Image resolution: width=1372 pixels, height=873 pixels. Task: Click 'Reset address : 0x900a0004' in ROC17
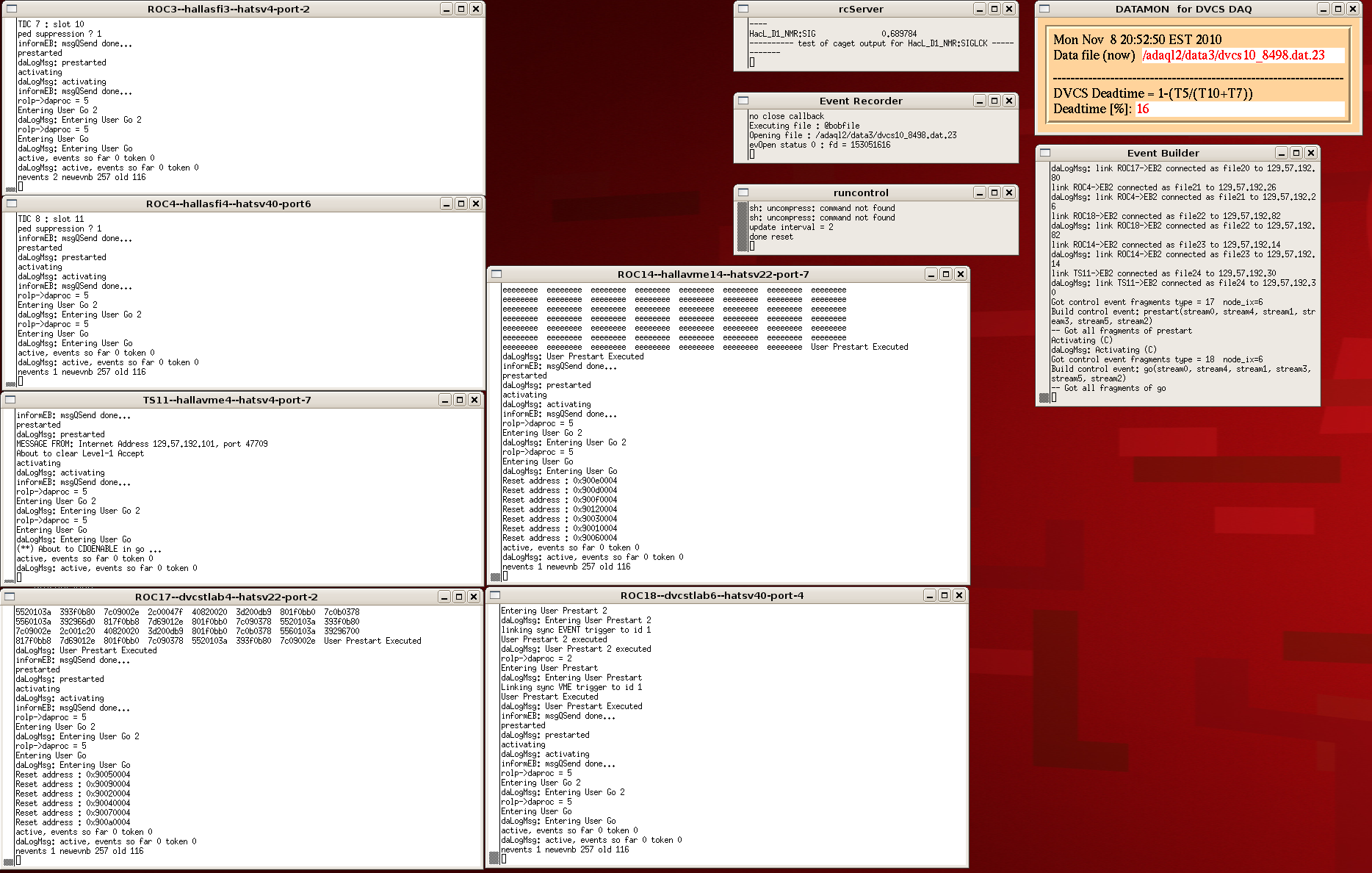[73, 822]
